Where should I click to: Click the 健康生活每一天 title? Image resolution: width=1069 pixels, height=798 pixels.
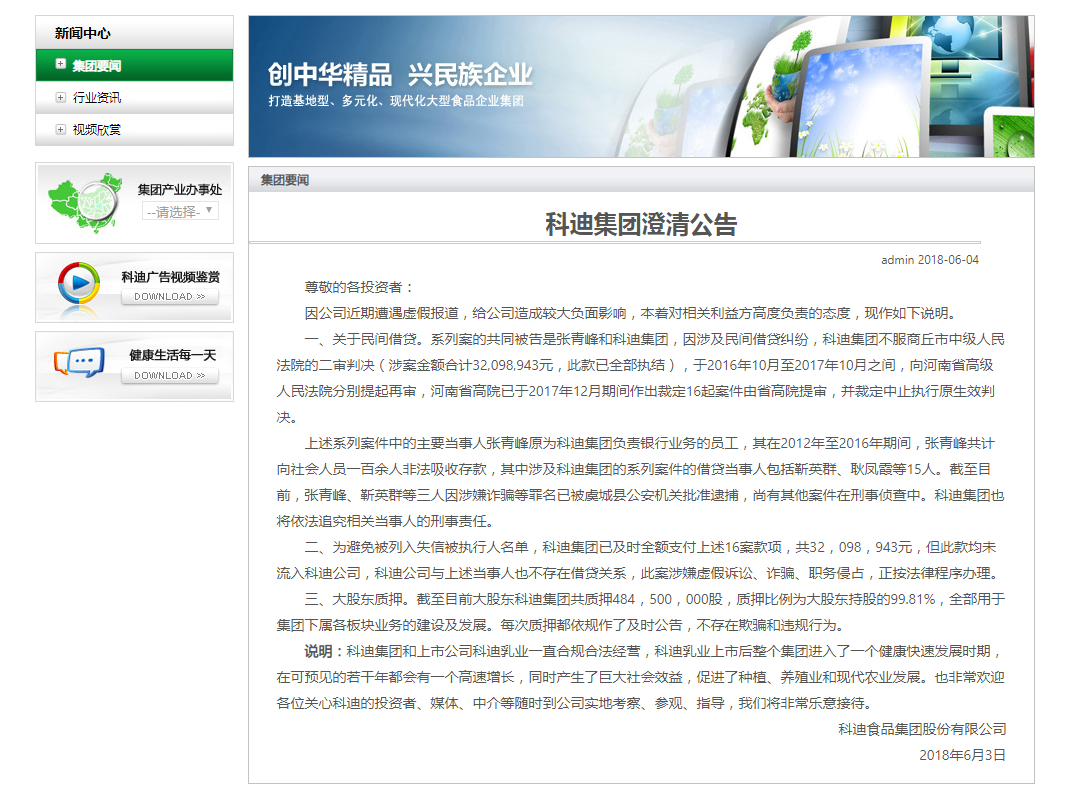tap(172, 355)
